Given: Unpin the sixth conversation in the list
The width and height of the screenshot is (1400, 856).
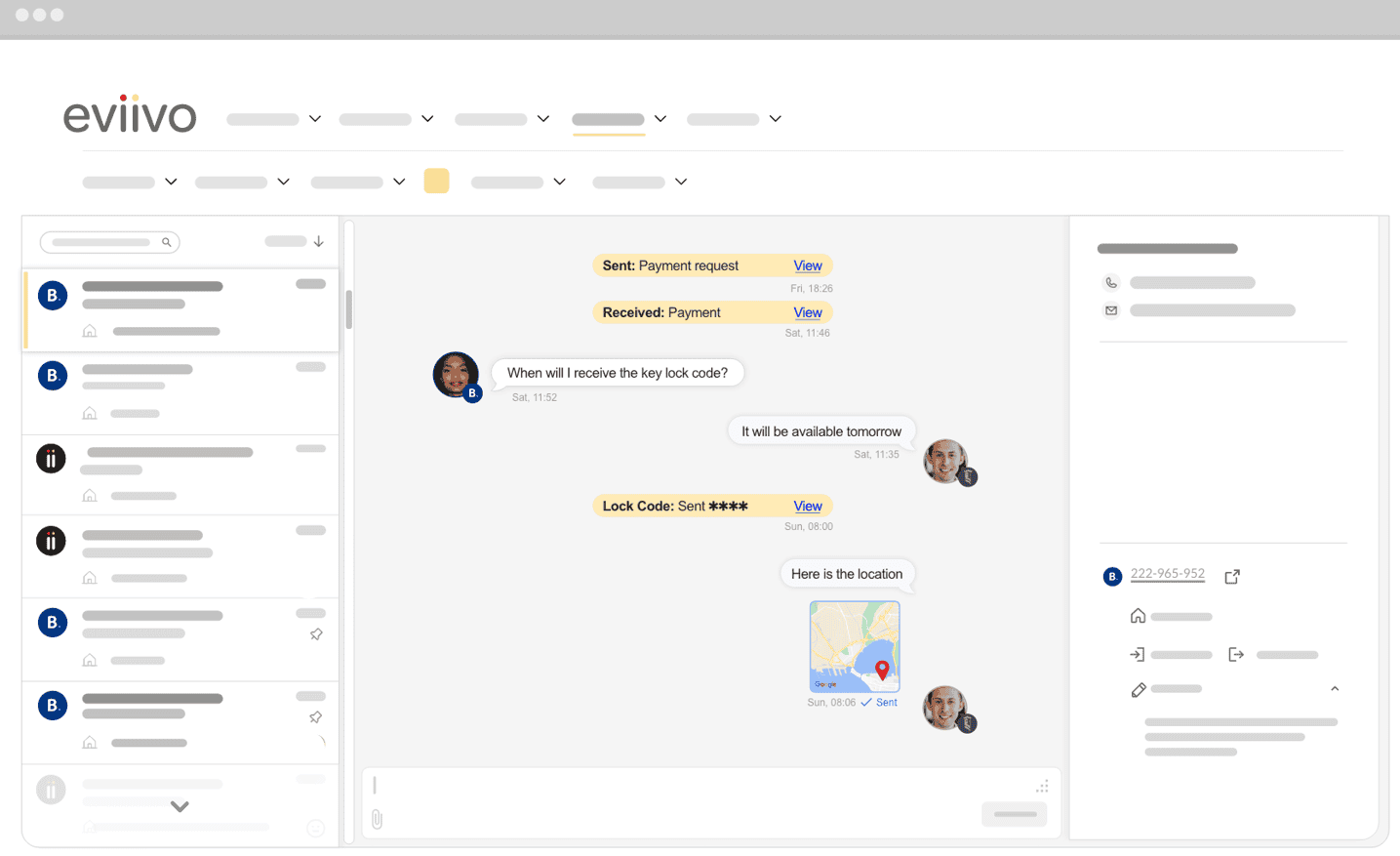Looking at the screenshot, I should point(316,716).
